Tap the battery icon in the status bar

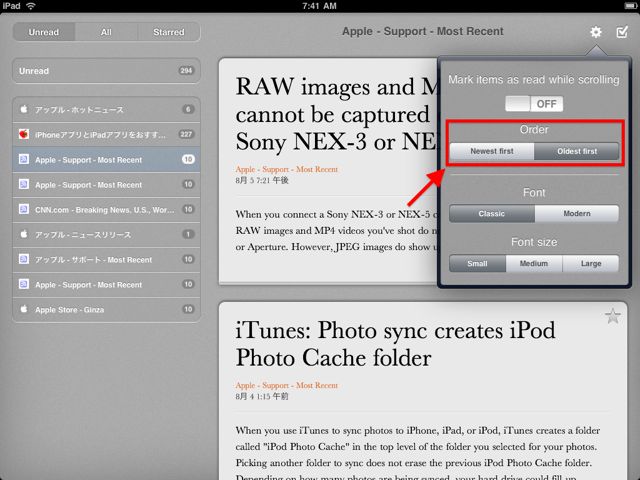[631, 6]
